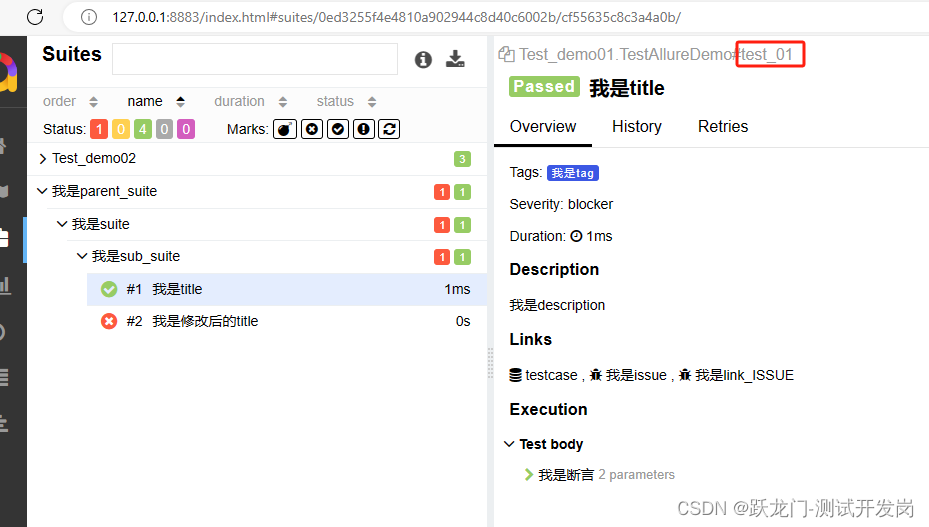This screenshot has height=527, width=929.
Task: Toggle the flaky bomb mark filter
Action: (284, 129)
